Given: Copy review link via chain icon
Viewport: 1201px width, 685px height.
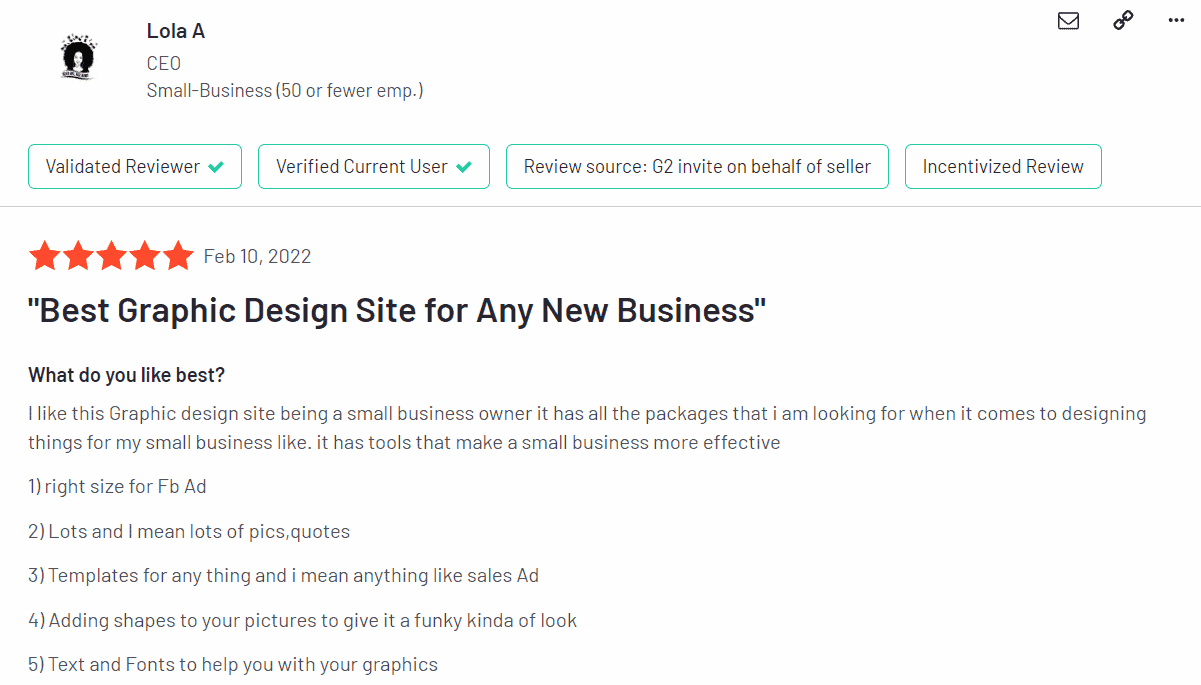Looking at the screenshot, I should (x=1123, y=21).
